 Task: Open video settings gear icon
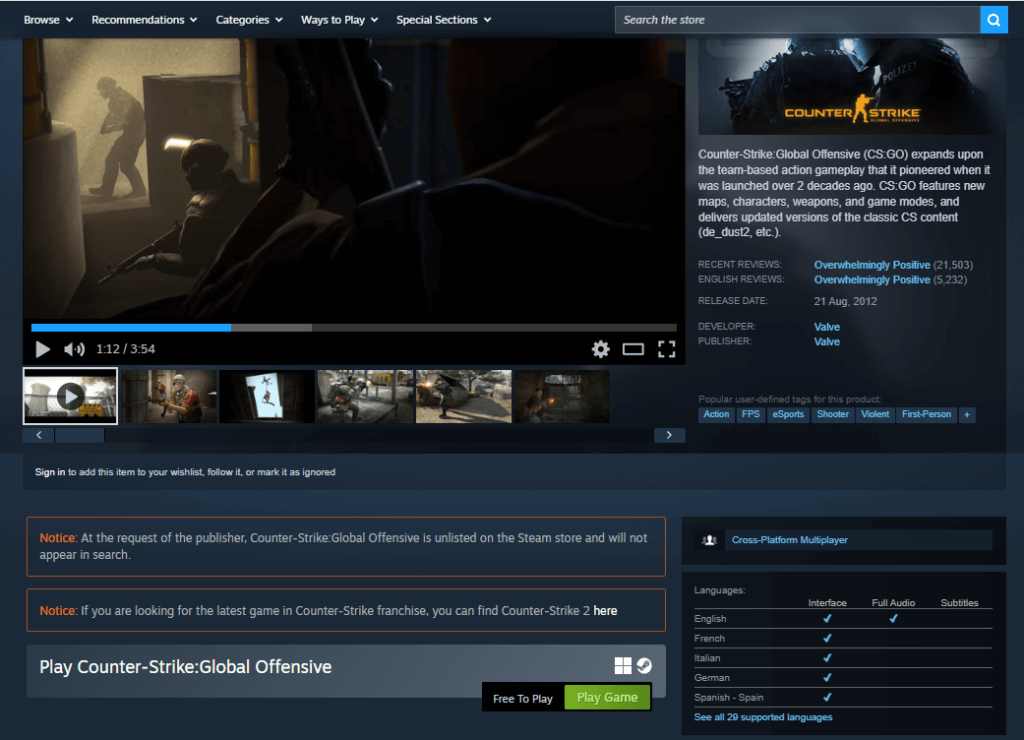coord(600,349)
